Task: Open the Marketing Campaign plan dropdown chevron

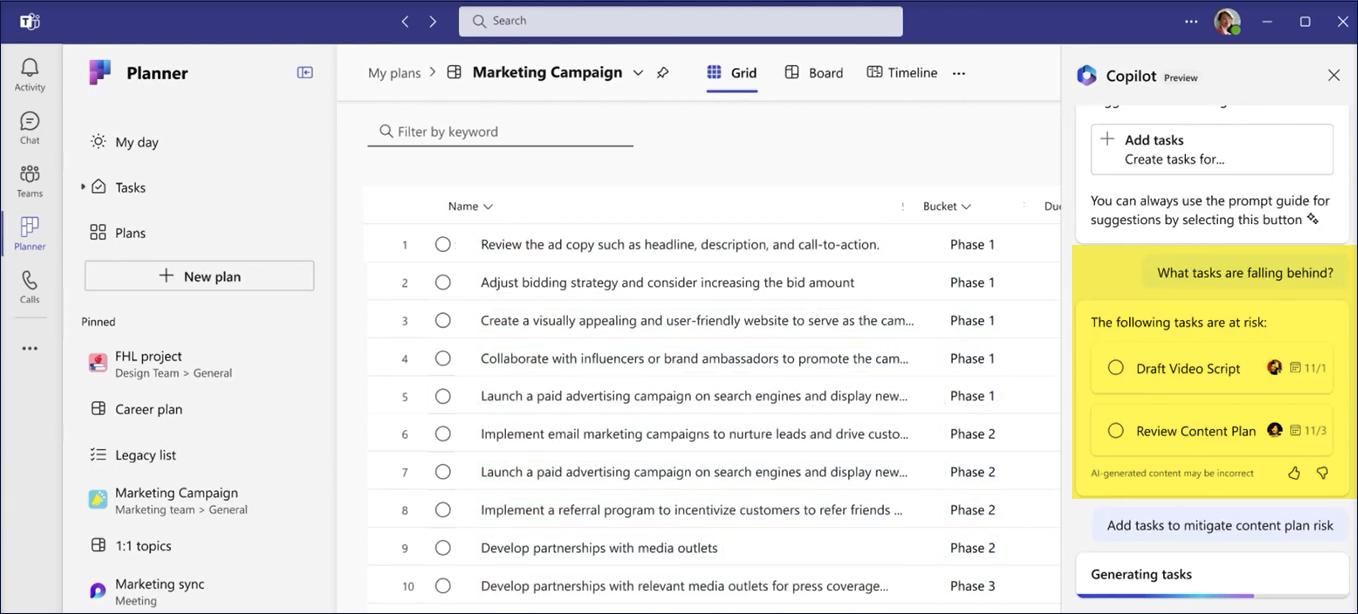Action: pyautogui.click(x=638, y=73)
